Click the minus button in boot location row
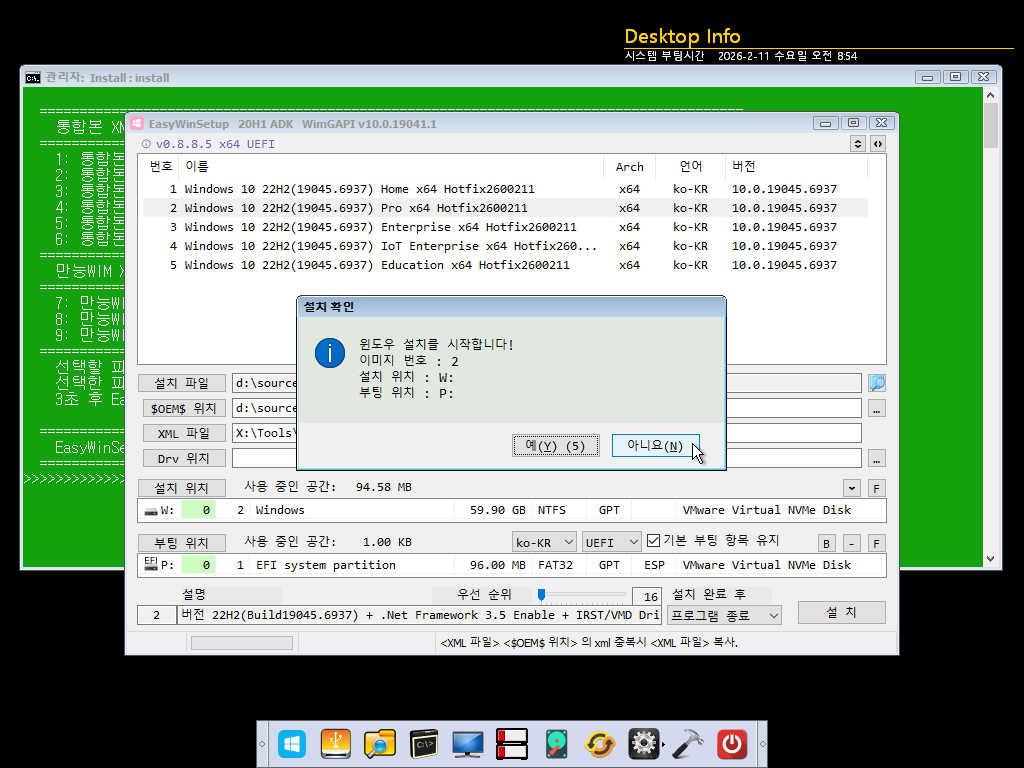Screen dimensions: 1024x768 click(852, 543)
